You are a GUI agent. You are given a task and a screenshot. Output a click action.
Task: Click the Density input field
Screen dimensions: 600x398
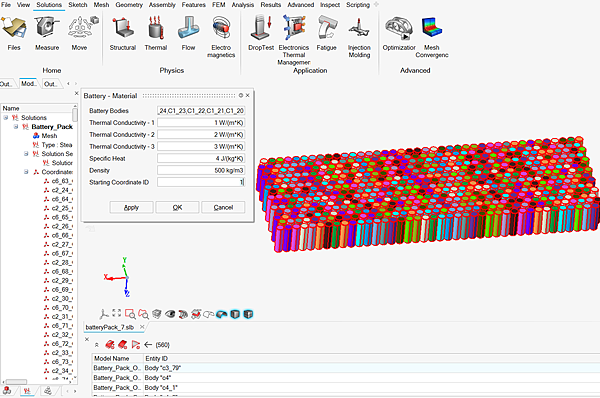(201, 170)
